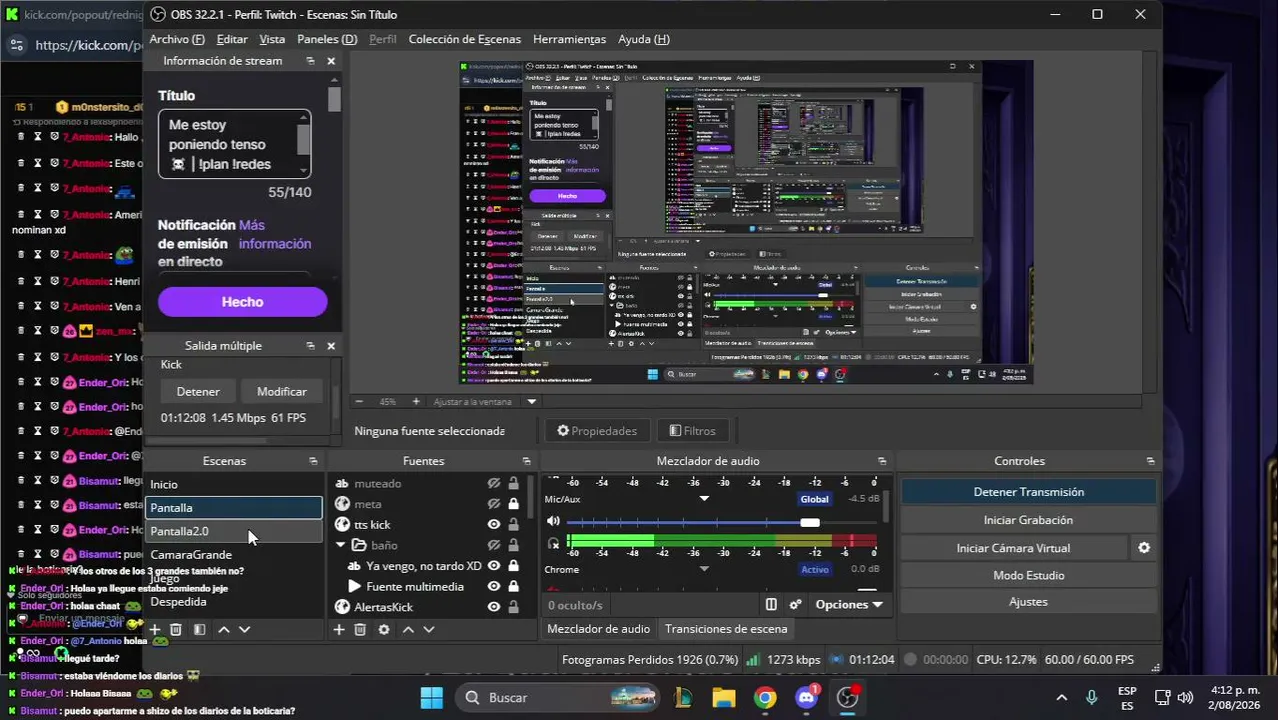Click Iniciar Grabación button

click(x=1028, y=520)
